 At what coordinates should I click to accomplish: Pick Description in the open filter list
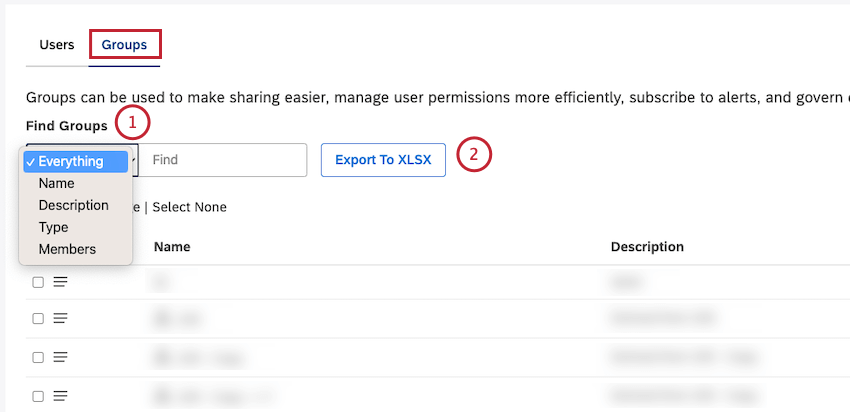tap(73, 205)
